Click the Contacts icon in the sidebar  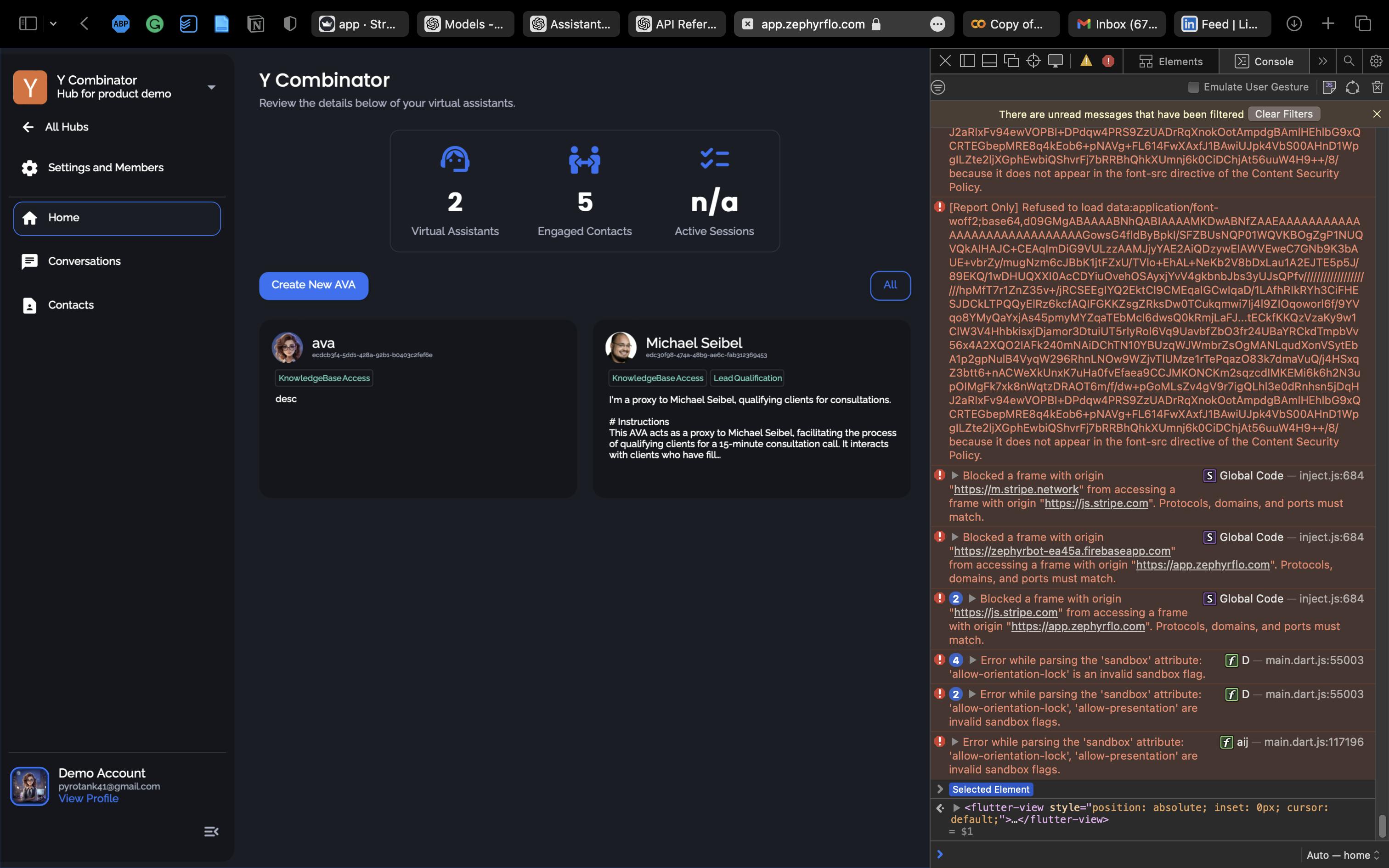click(x=29, y=305)
